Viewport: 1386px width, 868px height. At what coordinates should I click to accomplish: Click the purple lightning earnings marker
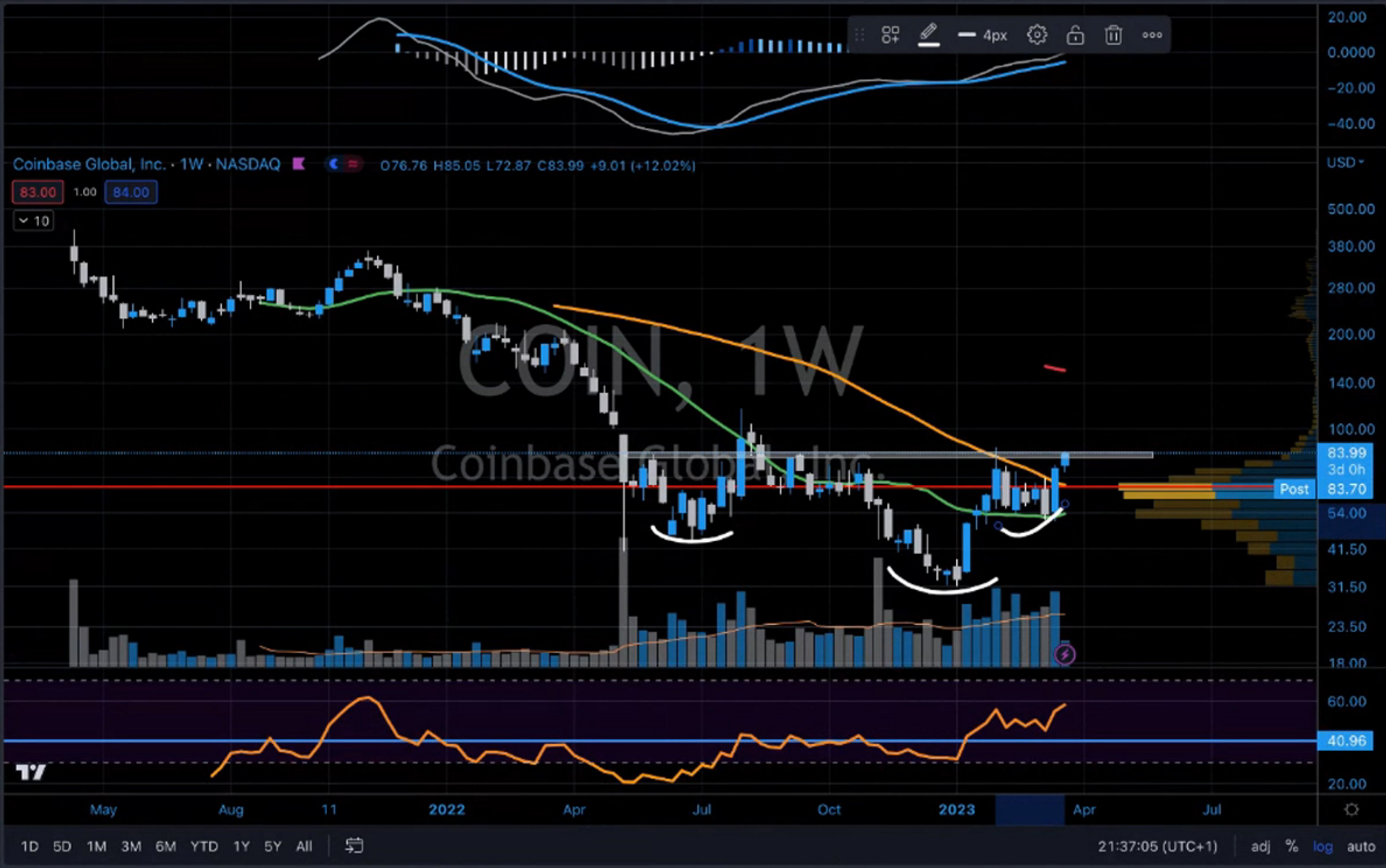pyautogui.click(x=1064, y=654)
